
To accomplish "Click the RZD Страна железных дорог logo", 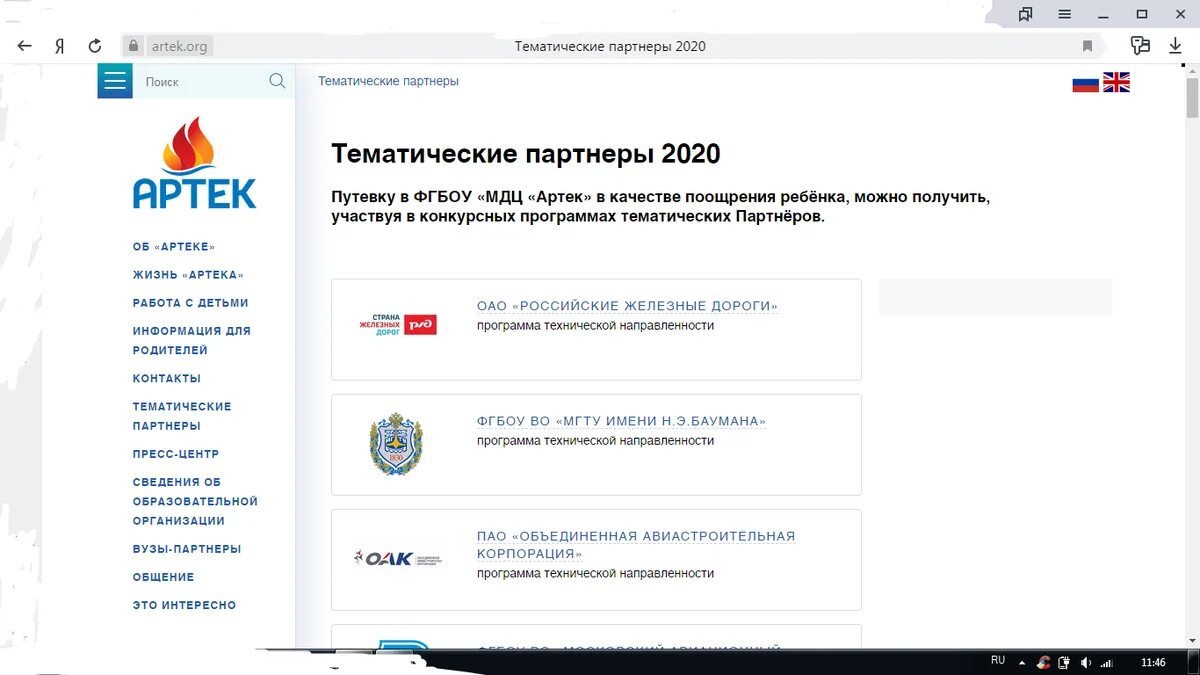I will (x=398, y=324).
